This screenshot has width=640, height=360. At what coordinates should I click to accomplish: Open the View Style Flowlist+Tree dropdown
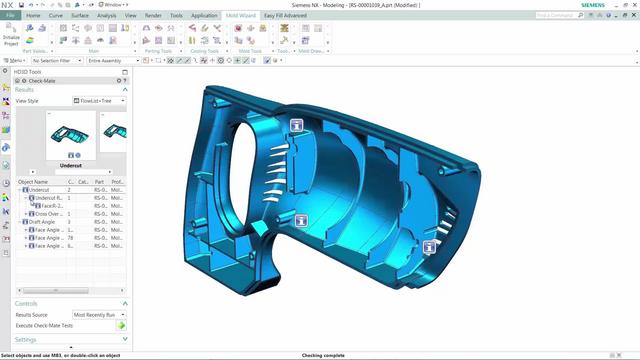coord(99,100)
